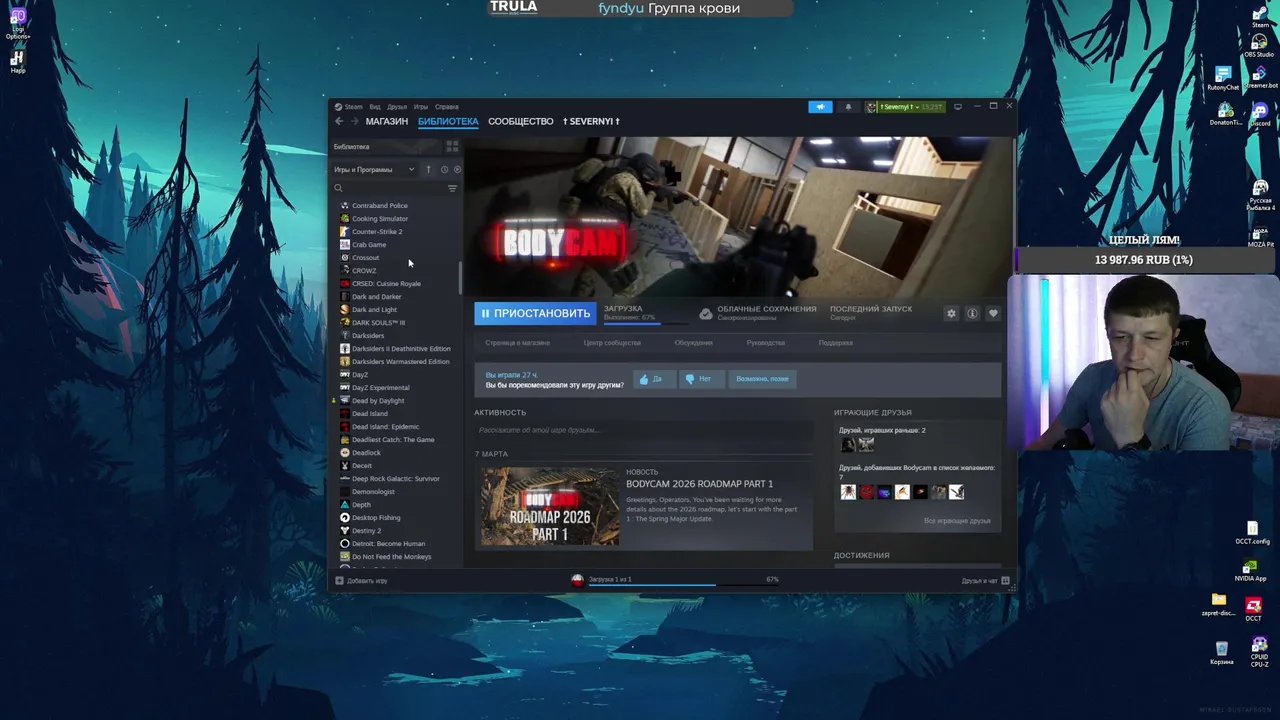The width and height of the screenshot is (1280, 720).
Task: Go back with the Steam back arrow
Action: 339,121
